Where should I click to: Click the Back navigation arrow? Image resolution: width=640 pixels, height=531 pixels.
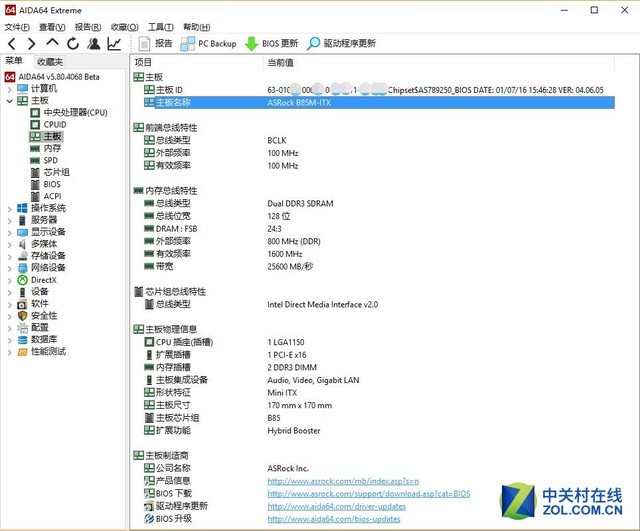click(x=11, y=44)
